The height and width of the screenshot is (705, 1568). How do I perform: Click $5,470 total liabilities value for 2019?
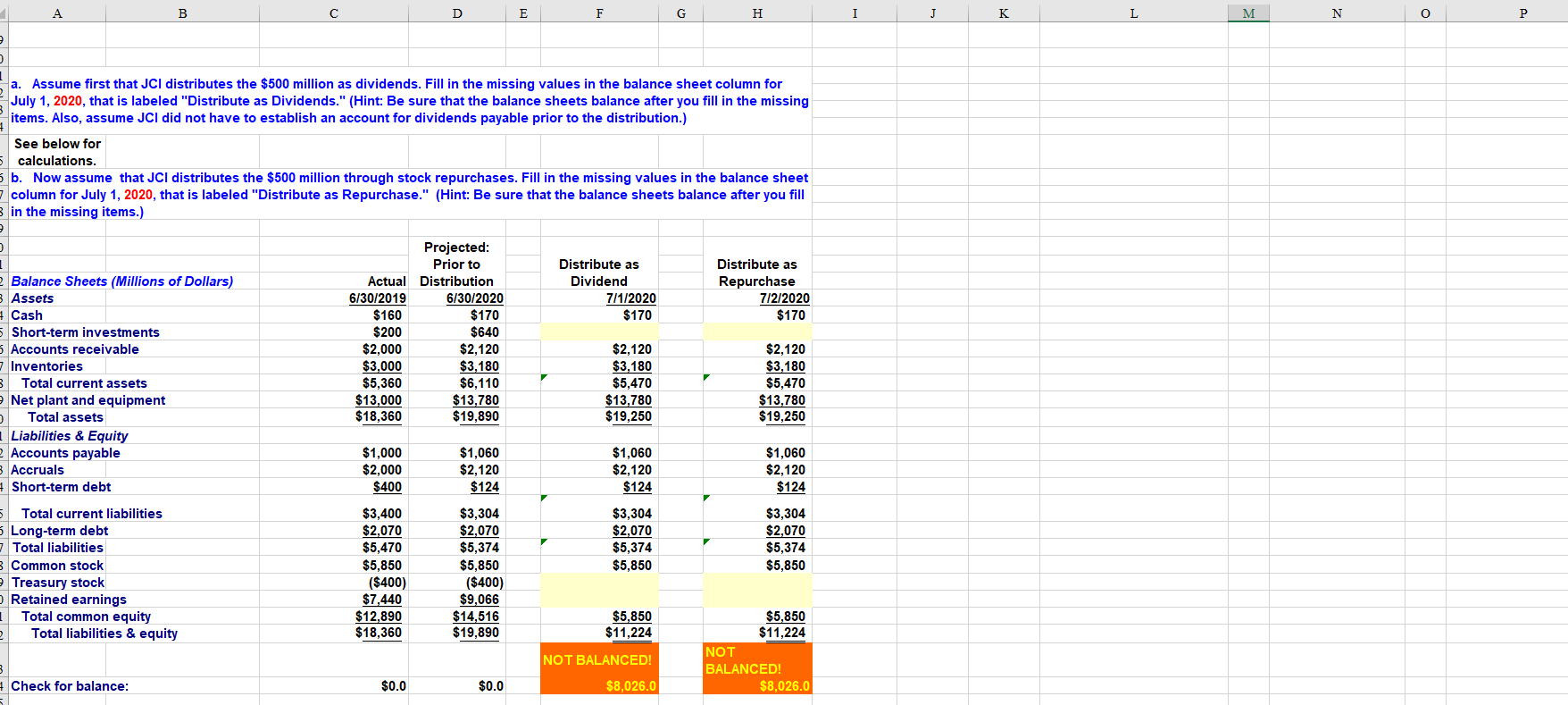coord(382,548)
